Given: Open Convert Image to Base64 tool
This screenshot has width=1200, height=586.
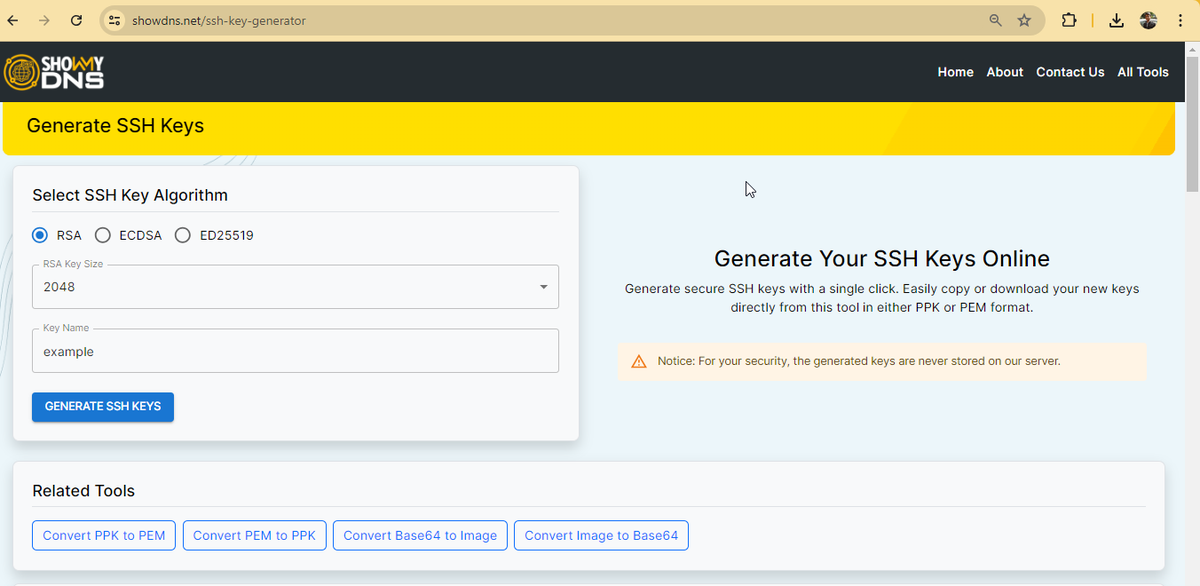Looking at the screenshot, I should click(x=601, y=535).
